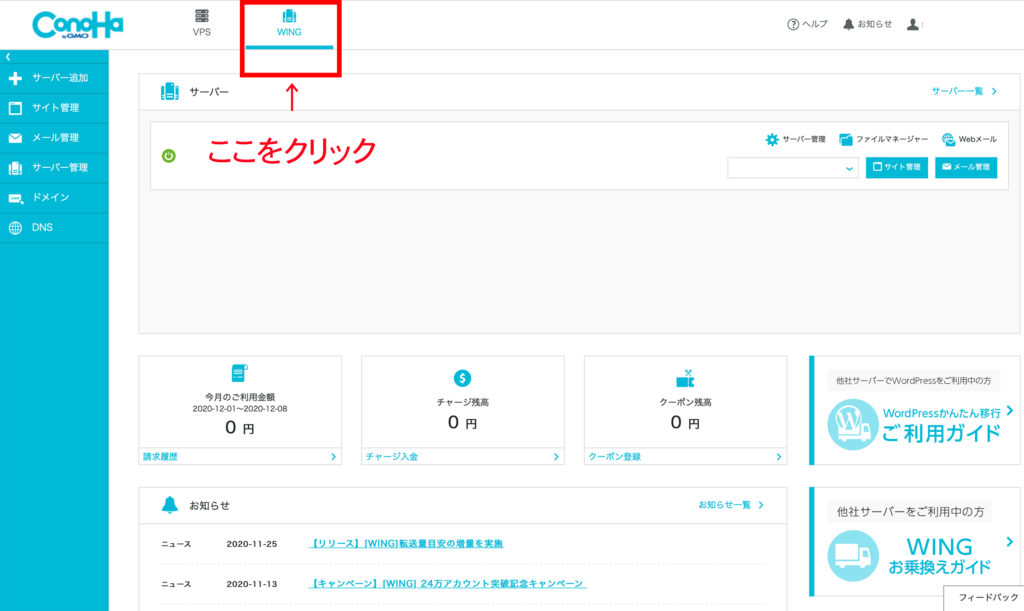Click the dollar icon above チャージ残高
The image size is (1024, 611).
coord(462,378)
